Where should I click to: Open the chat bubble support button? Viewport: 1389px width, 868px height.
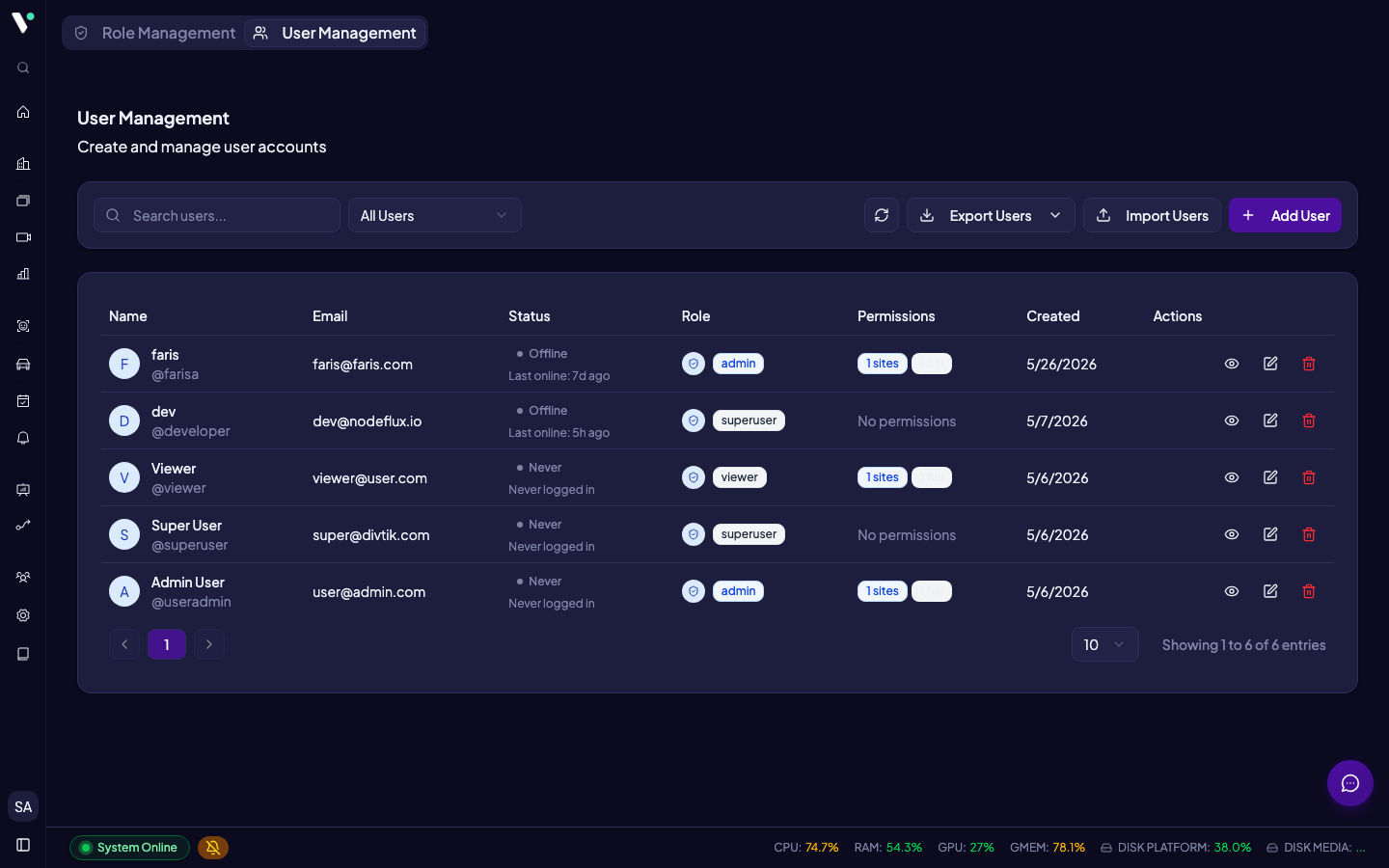1350,783
